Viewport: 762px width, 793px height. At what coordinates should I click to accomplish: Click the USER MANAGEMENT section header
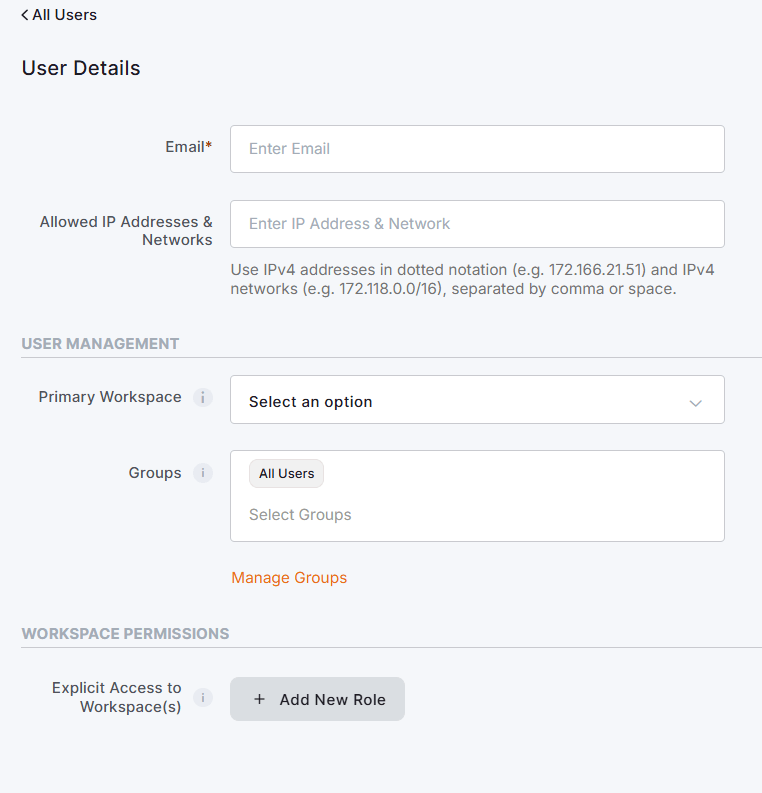(100, 344)
